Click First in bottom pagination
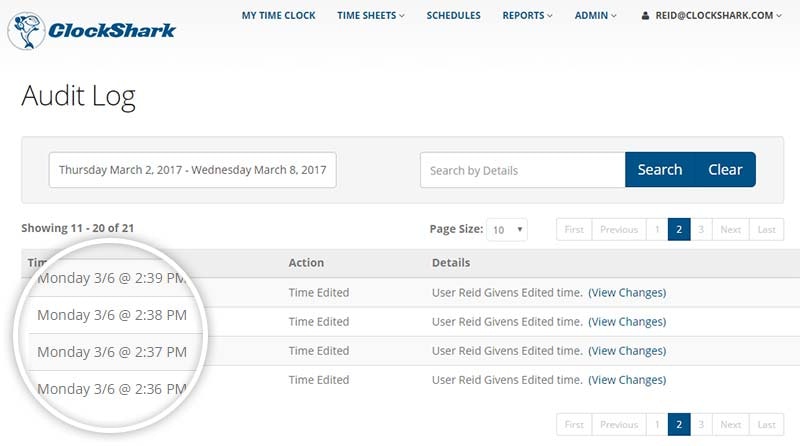Image resolution: width=800 pixels, height=446 pixels. 574,425
